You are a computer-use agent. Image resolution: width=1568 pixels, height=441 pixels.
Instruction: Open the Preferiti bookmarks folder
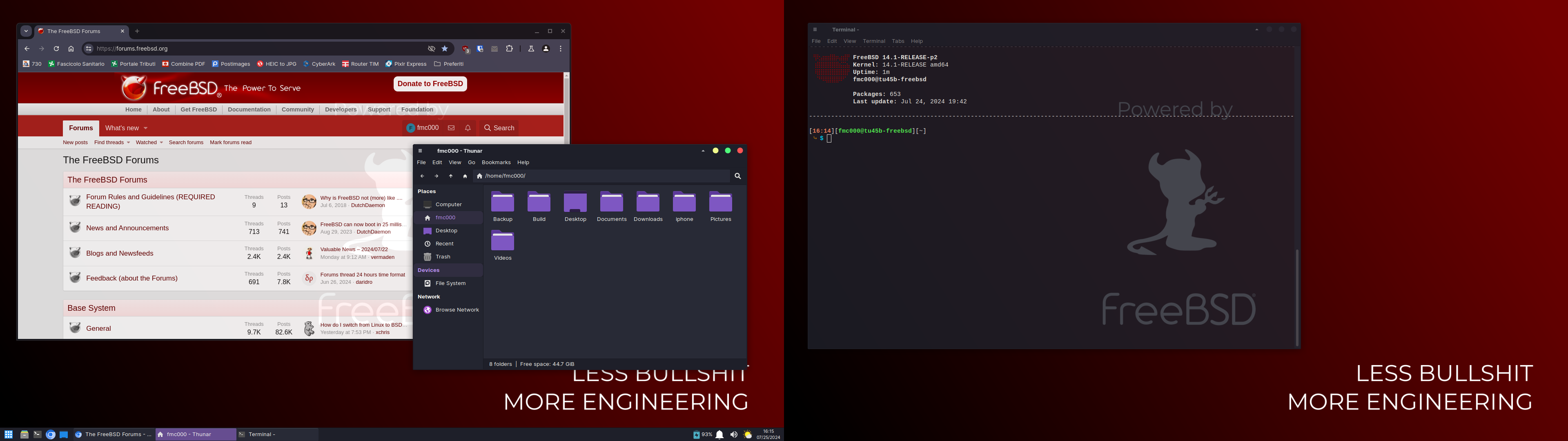tap(449, 64)
